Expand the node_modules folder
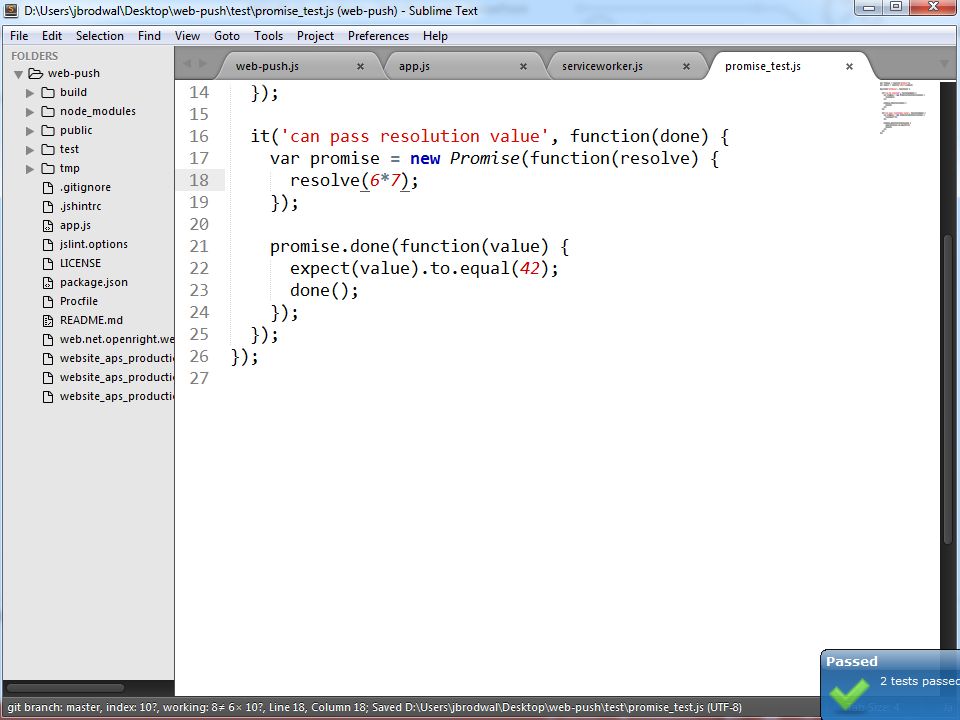This screenshot has height=720, width=960. [29, 112]
